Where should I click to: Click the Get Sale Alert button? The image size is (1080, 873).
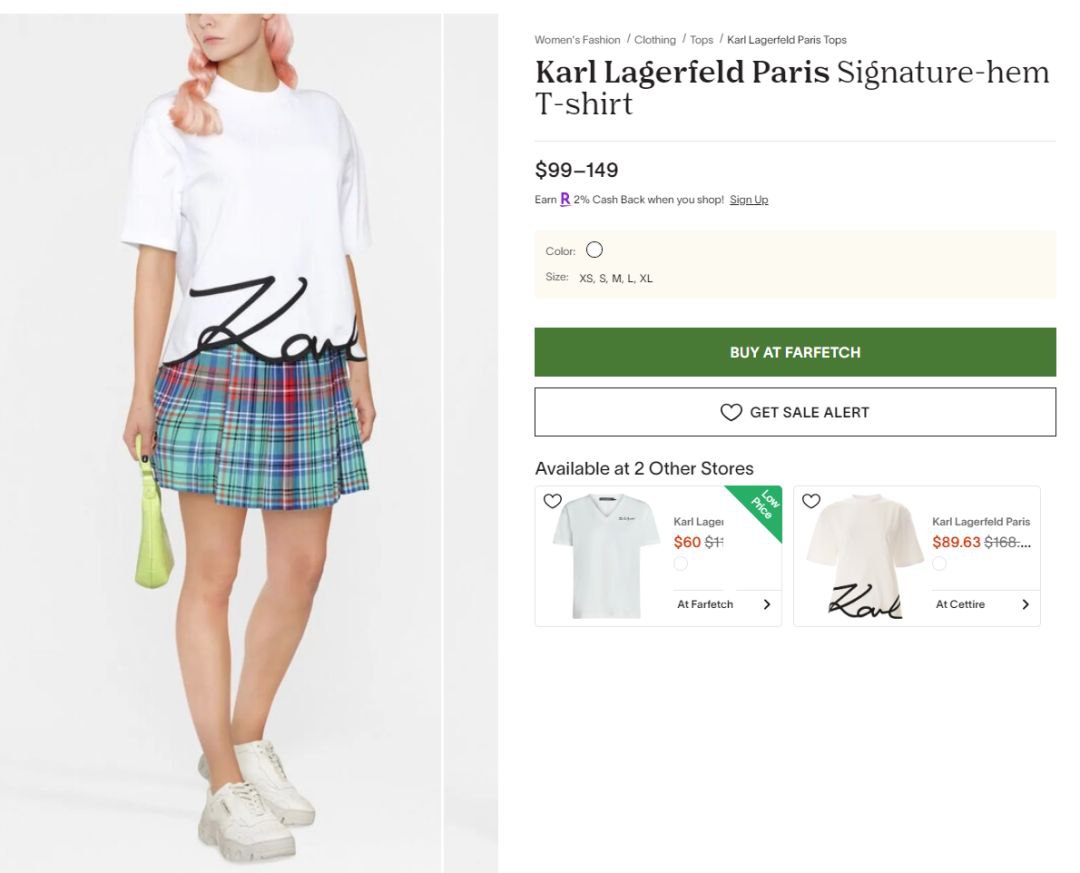point(795,412)
